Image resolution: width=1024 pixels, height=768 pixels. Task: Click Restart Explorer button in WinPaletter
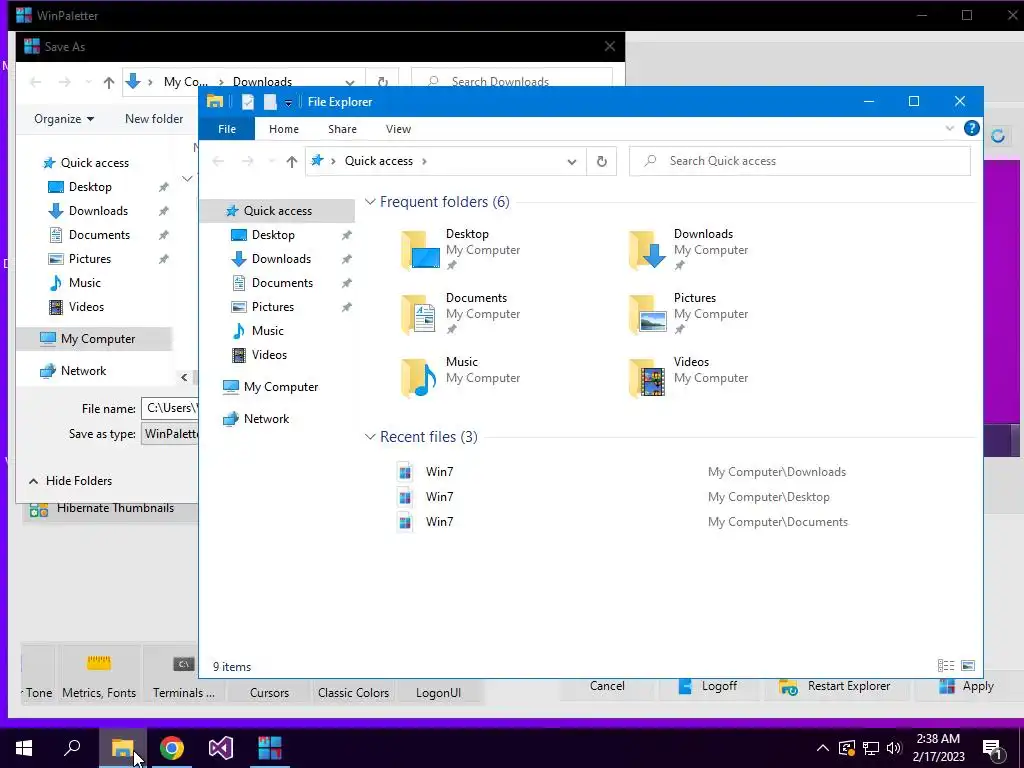pos(835,686)
